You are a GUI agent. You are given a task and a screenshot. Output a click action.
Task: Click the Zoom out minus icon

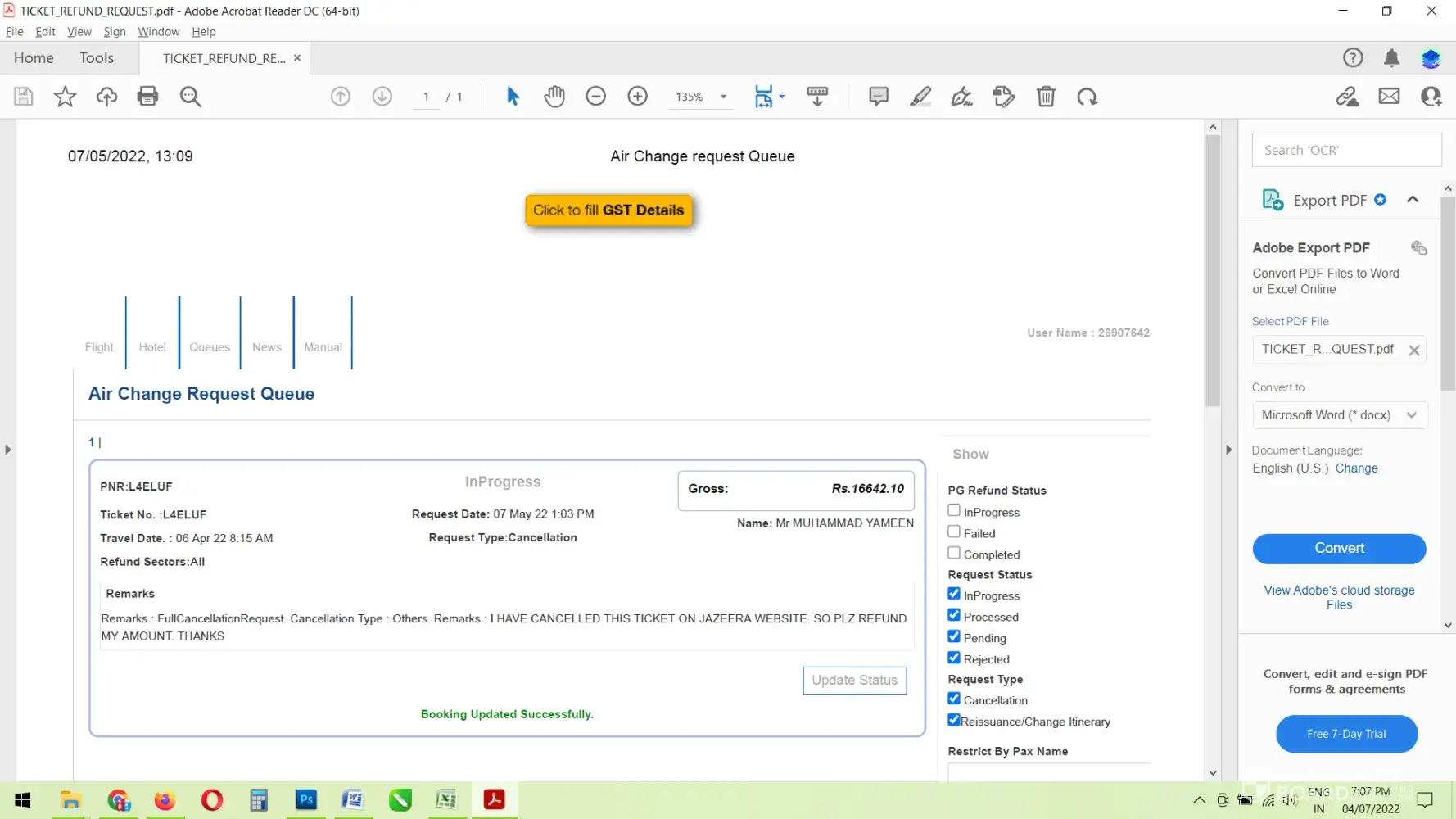[x=595, y=97]
